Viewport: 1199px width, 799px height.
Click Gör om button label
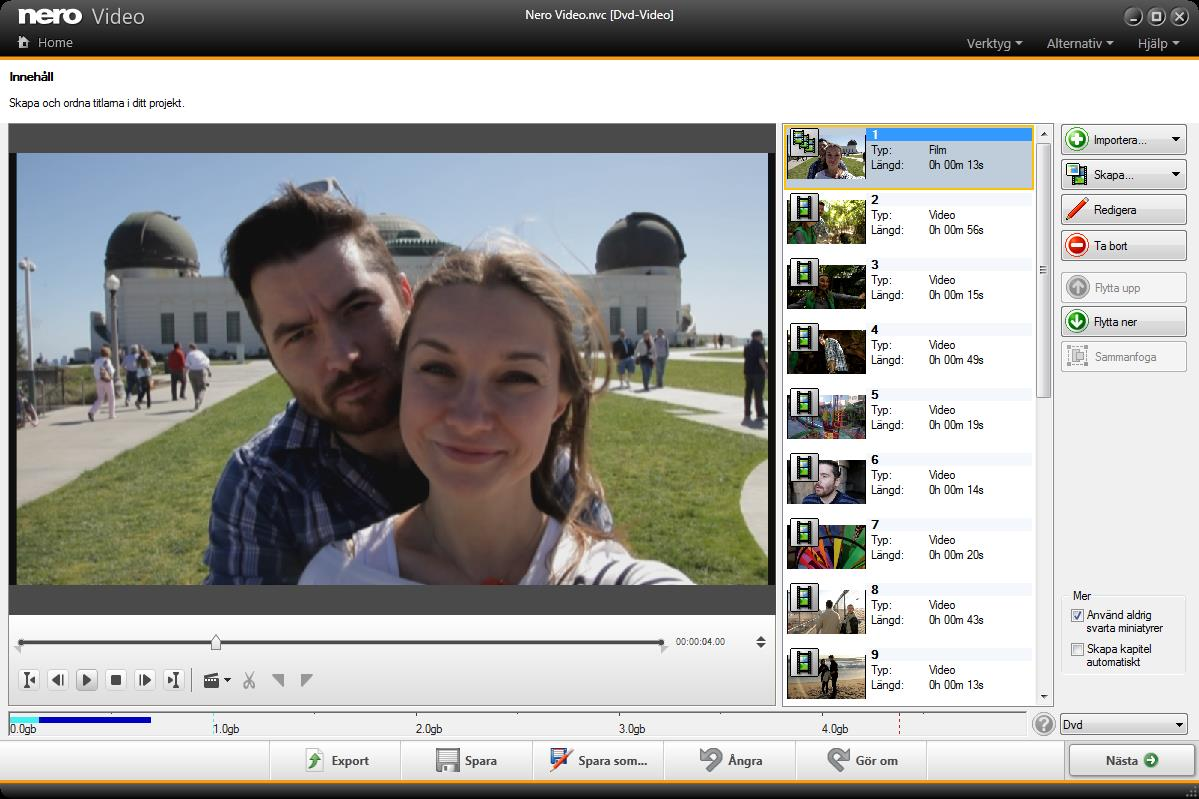pyautogui.click(x=876, y=761)
